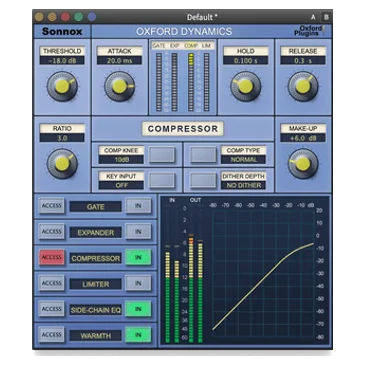The width and height of the screenshot is (365, 365).
Task: Select the B preset slot
Action: pos(326,17)
